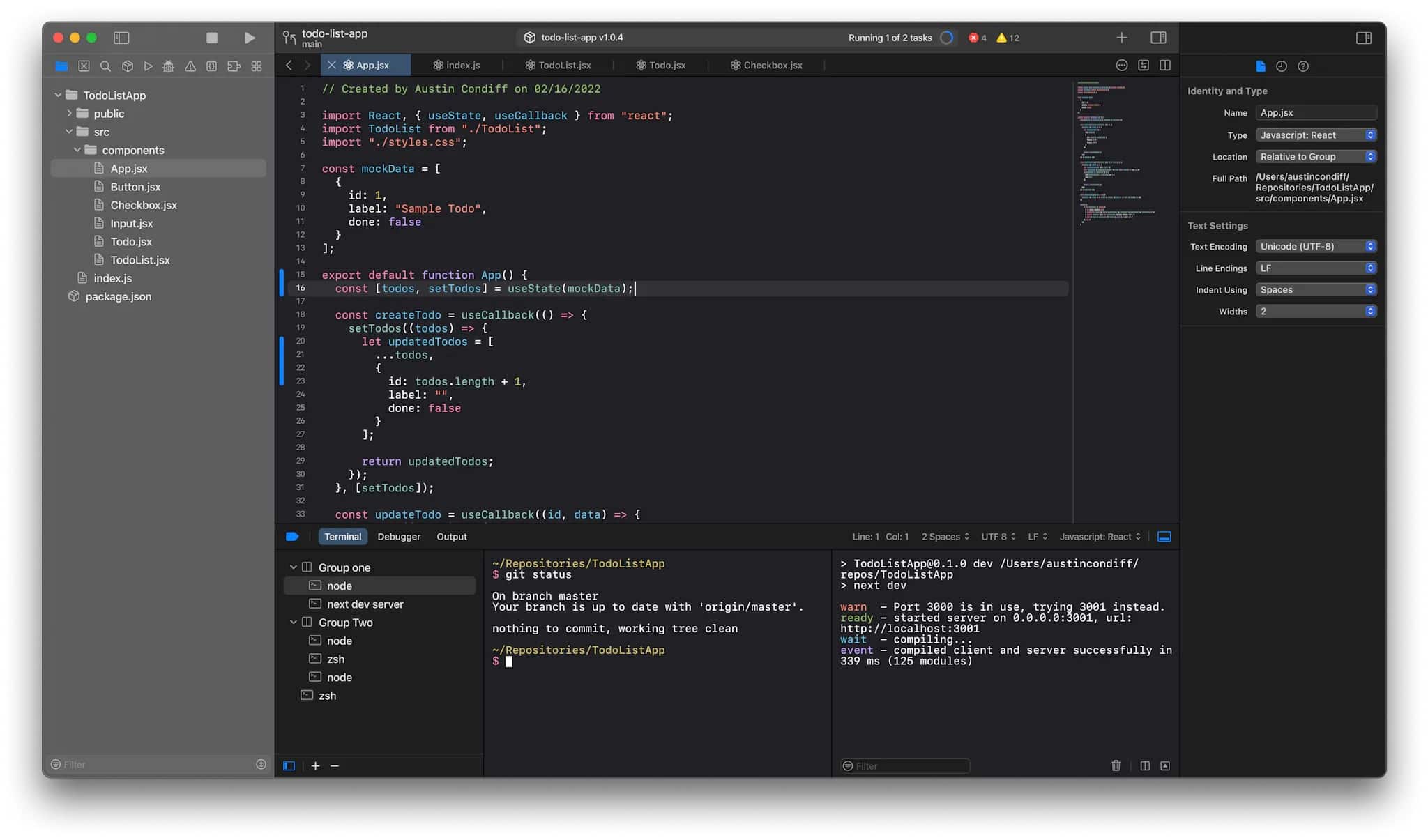Open the editor more options ellipsis icon
Screen dimensions: 1428x840
(x=1121, y=65)
